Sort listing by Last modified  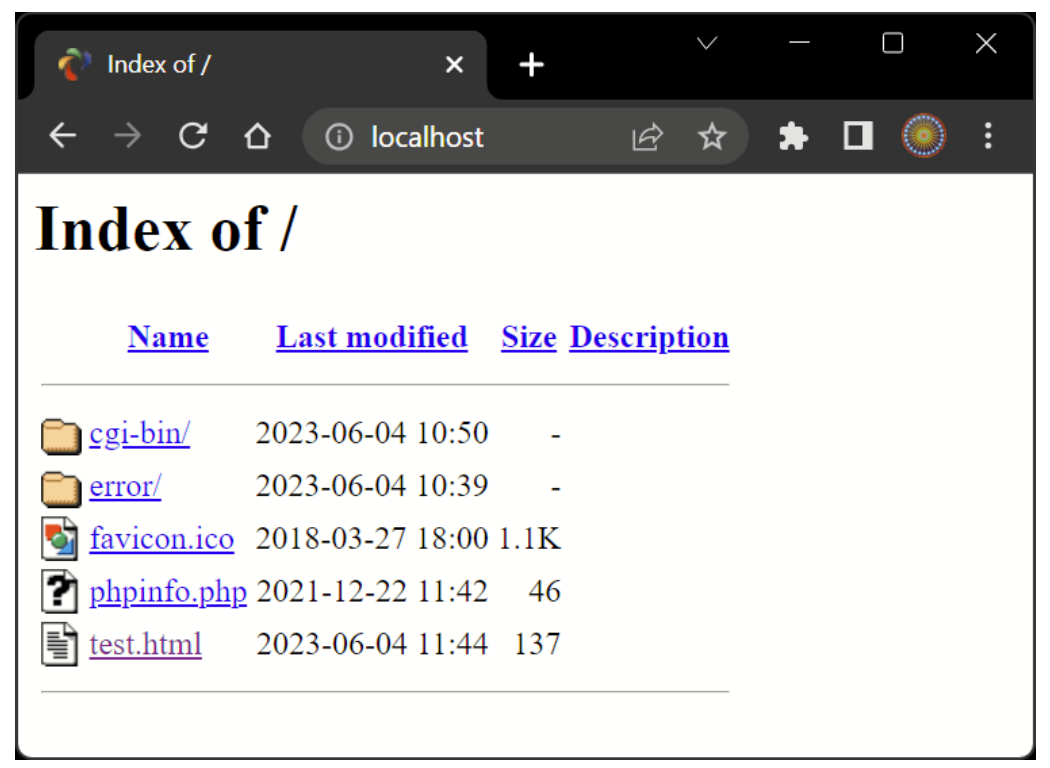[x=371, y=338]
